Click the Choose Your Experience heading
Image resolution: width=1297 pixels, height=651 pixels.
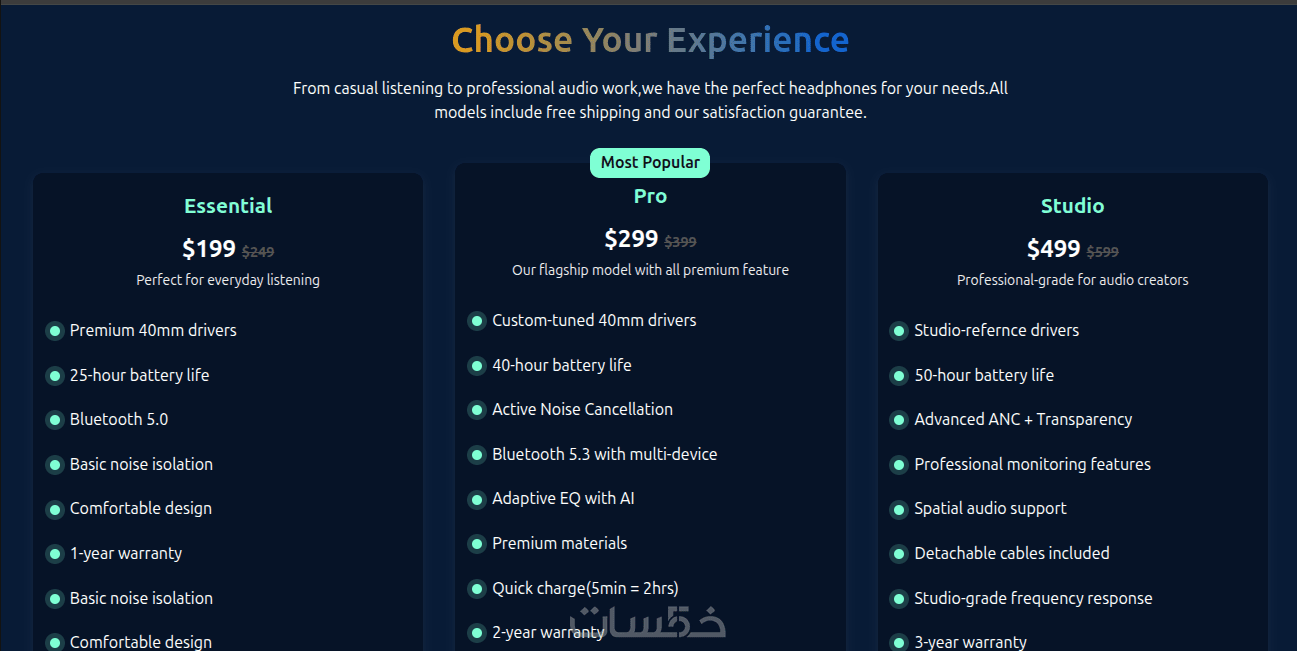click(x=650, y=40)
